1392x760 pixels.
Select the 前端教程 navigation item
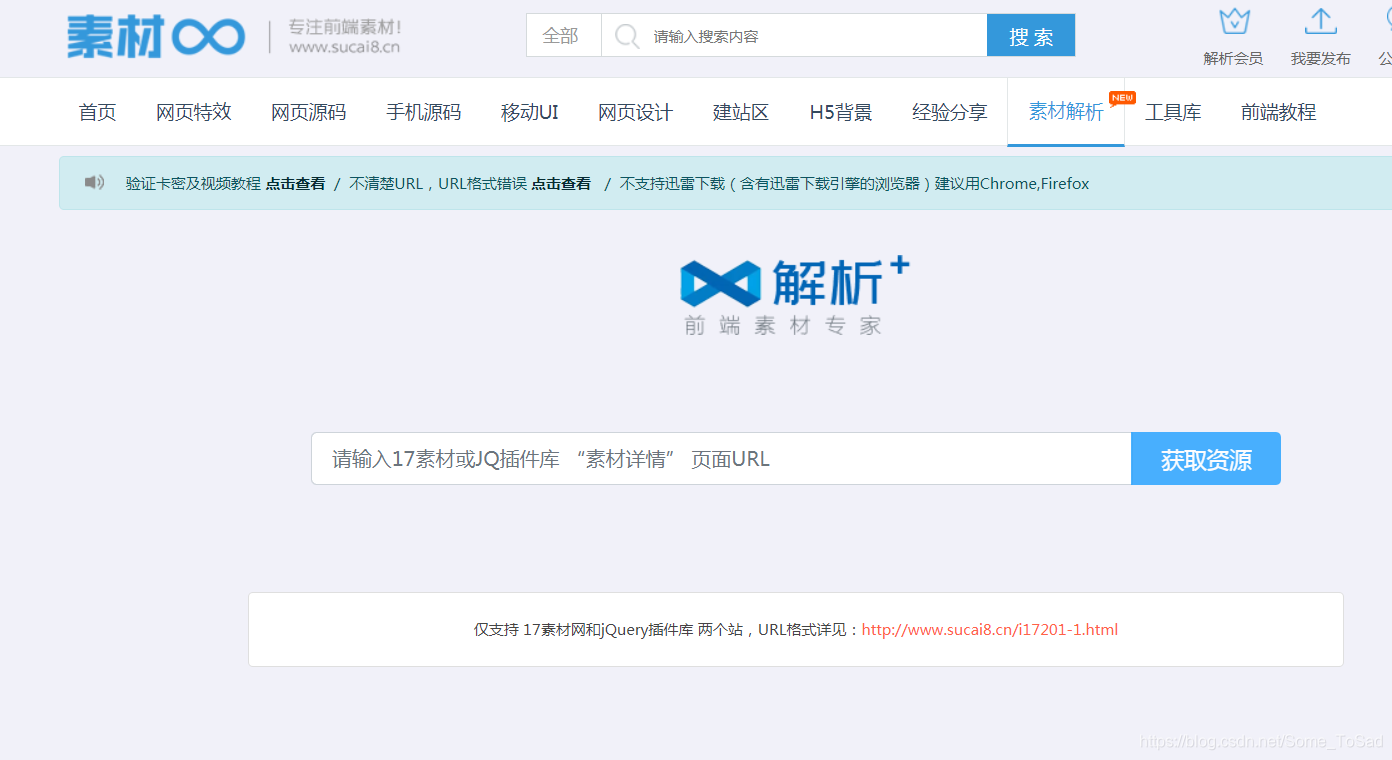pyautogui.click(x=1278, y=112)
